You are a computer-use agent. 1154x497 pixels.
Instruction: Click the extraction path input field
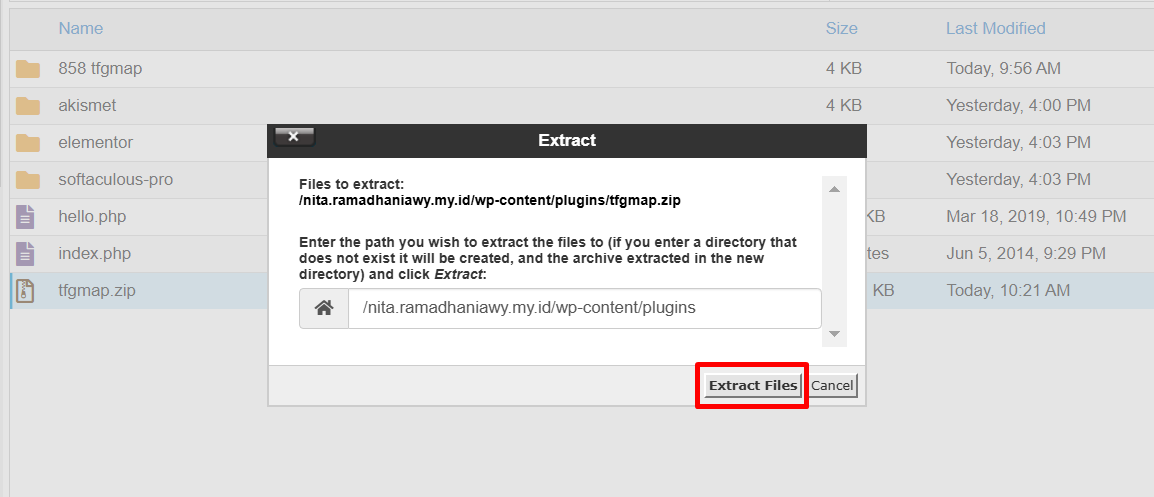click(x=584, y=309)
